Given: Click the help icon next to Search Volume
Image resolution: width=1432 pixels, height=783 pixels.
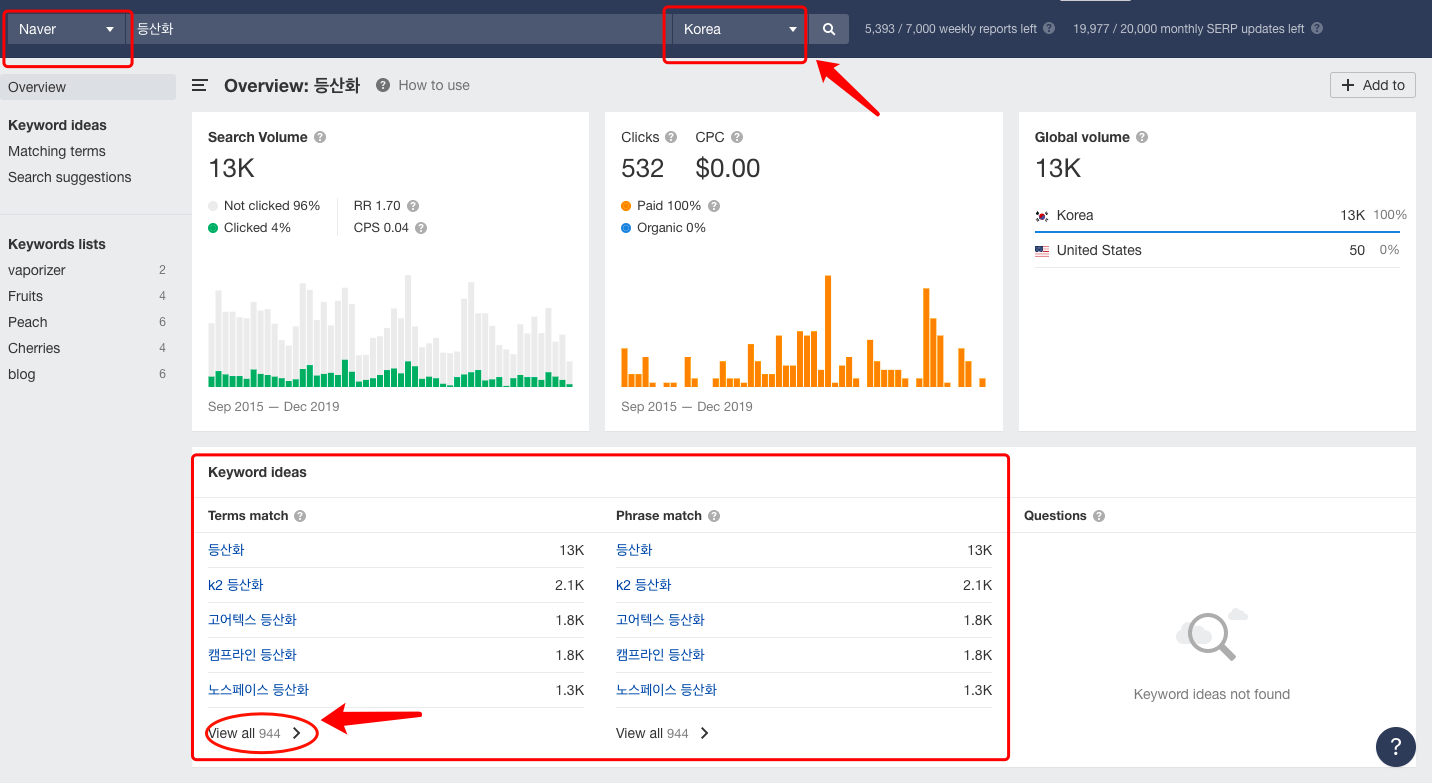Looking at the screenshot, I should [320, 138].
